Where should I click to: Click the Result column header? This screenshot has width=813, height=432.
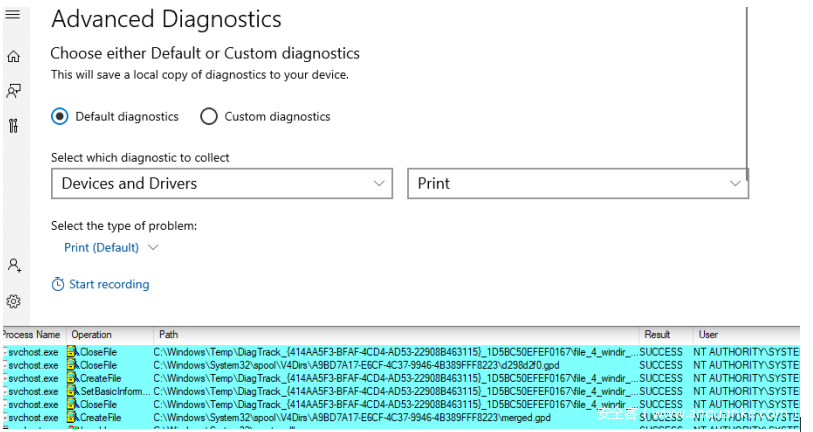tap(657, 334)
